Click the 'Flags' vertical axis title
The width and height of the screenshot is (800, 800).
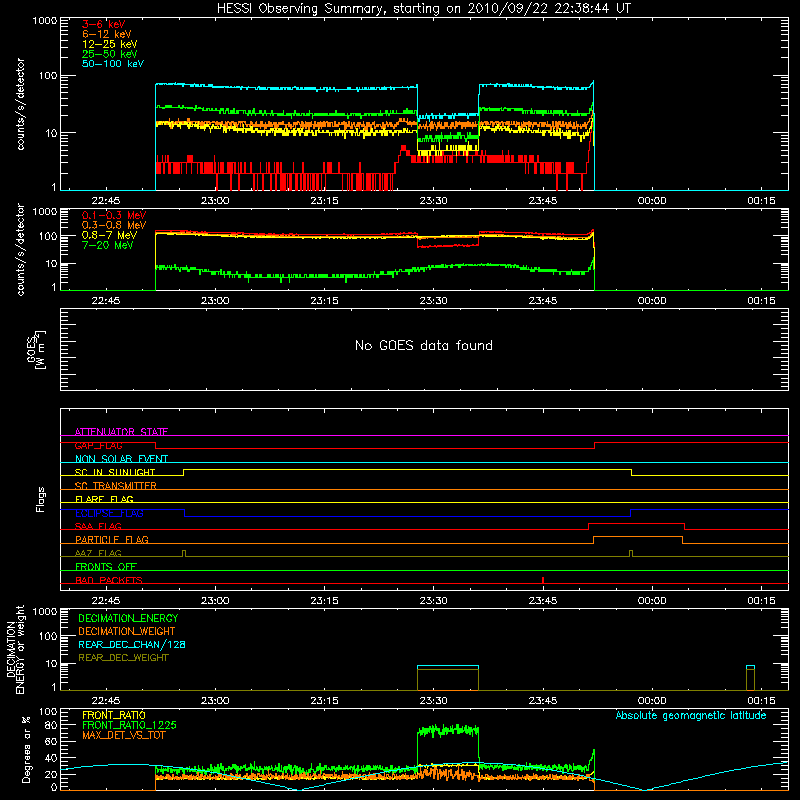pos(40,499)
